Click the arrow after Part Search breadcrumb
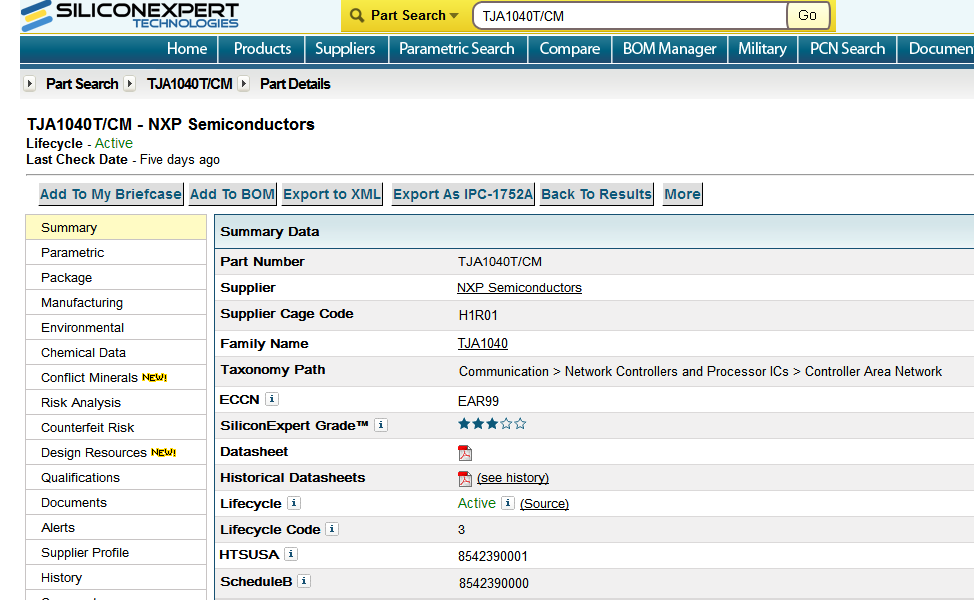The width and height of the screenshot is (974, 600). 129,83
